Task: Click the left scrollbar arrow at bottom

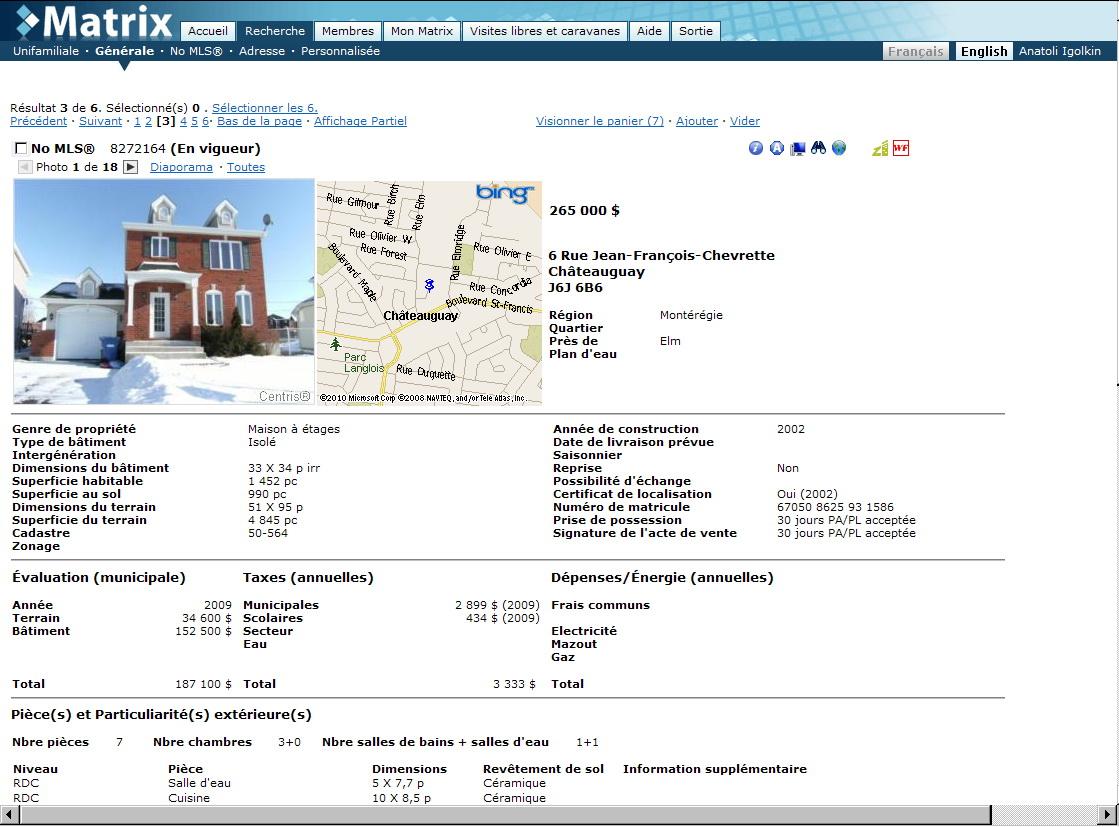Action: tap(9, 814)
